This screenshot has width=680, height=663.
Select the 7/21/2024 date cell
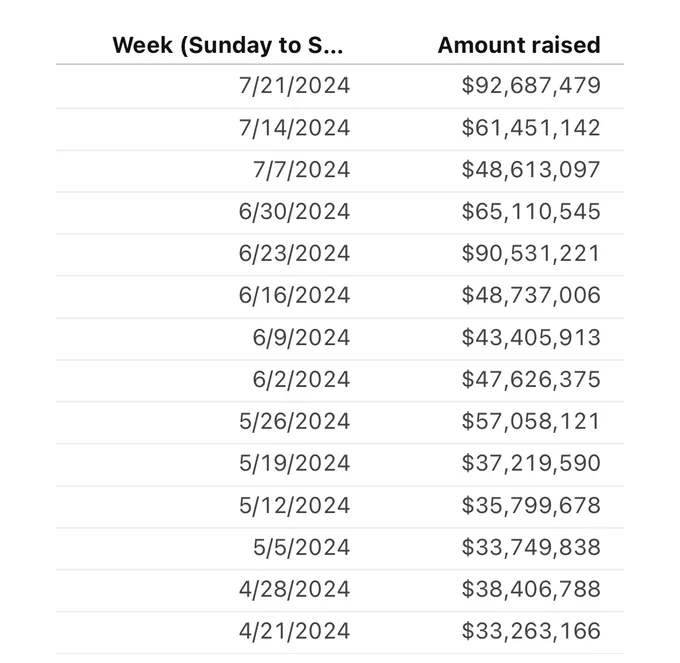coord(294,85)
